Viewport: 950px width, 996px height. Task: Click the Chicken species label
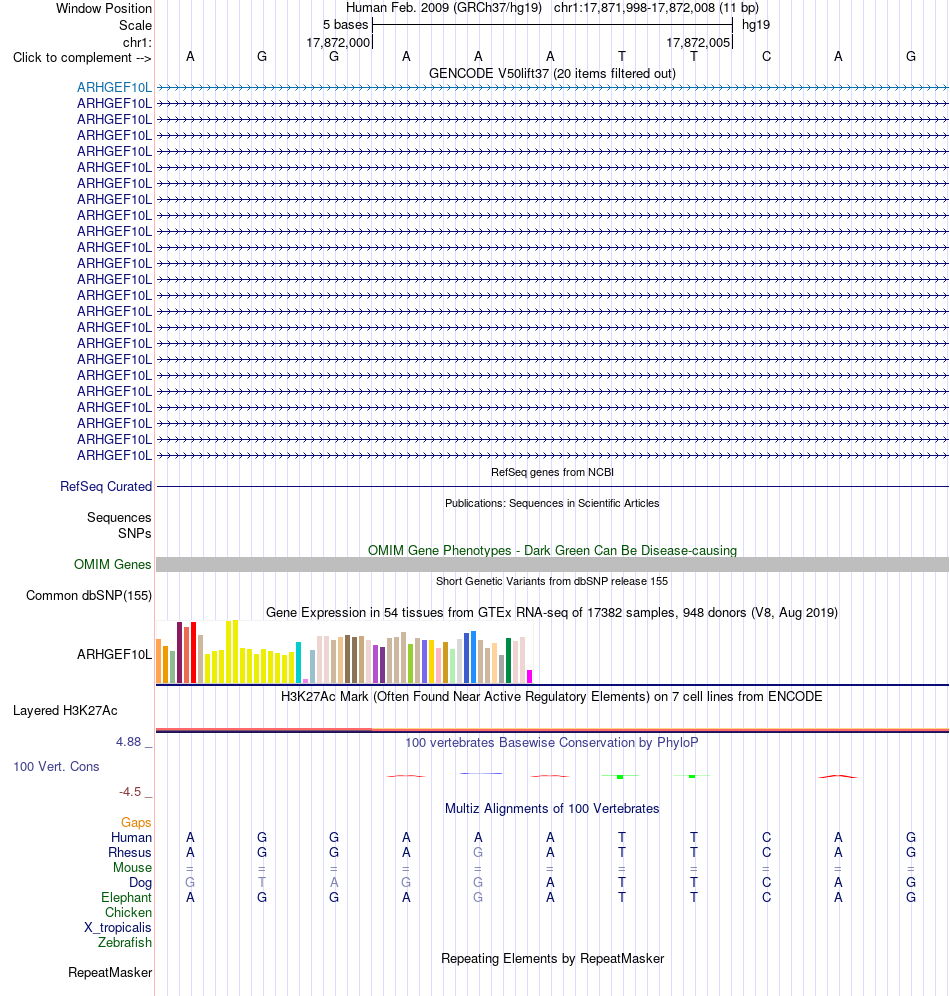coord(128,913)
